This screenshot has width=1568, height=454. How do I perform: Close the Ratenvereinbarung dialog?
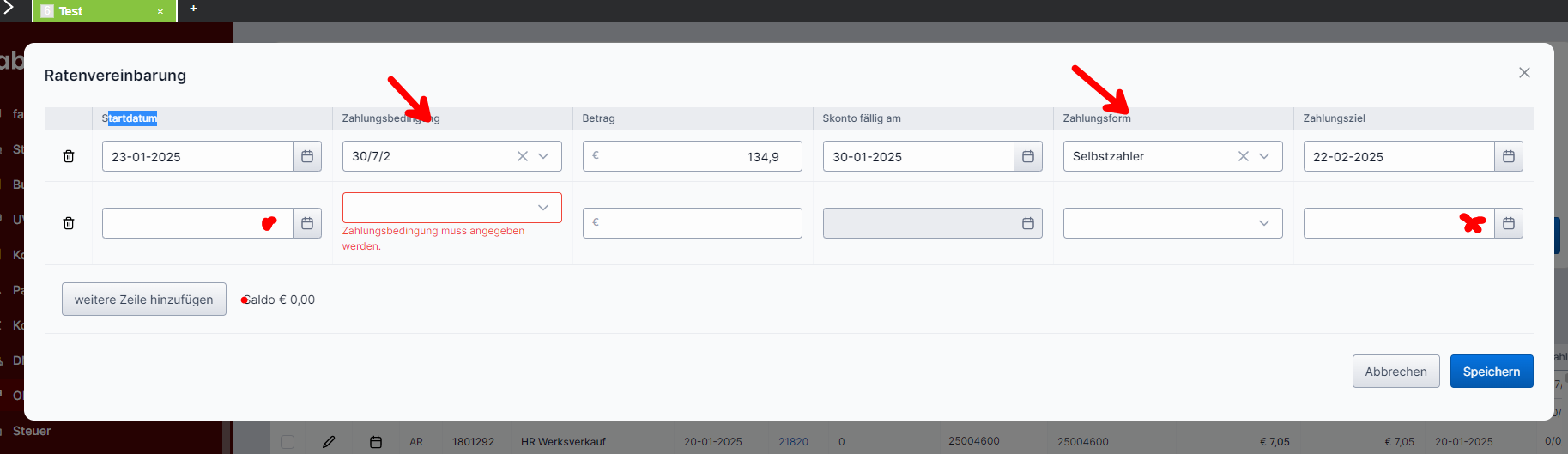click(x=1524, y=73)
